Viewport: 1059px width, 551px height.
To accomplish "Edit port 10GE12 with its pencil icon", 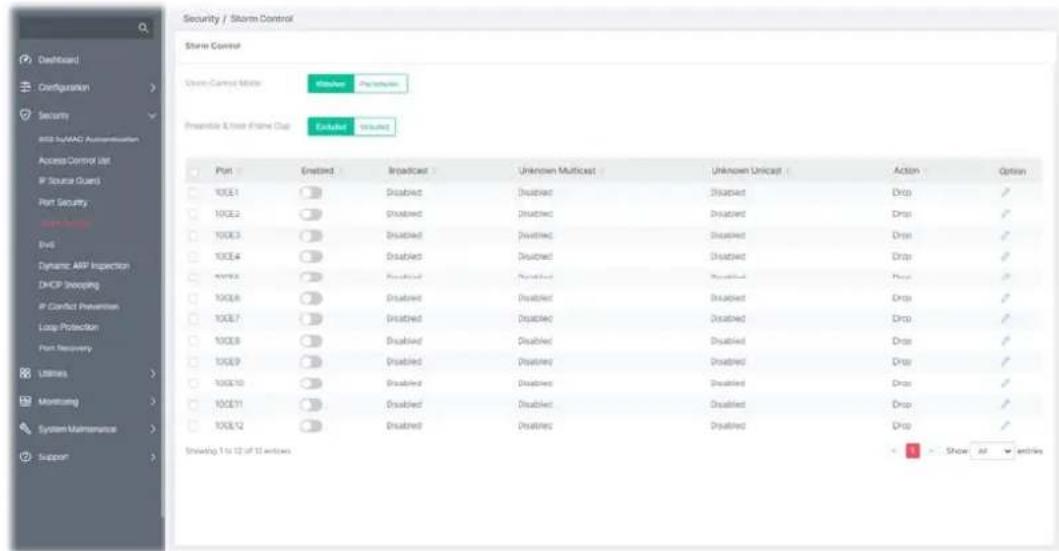I will [1005, 425].
